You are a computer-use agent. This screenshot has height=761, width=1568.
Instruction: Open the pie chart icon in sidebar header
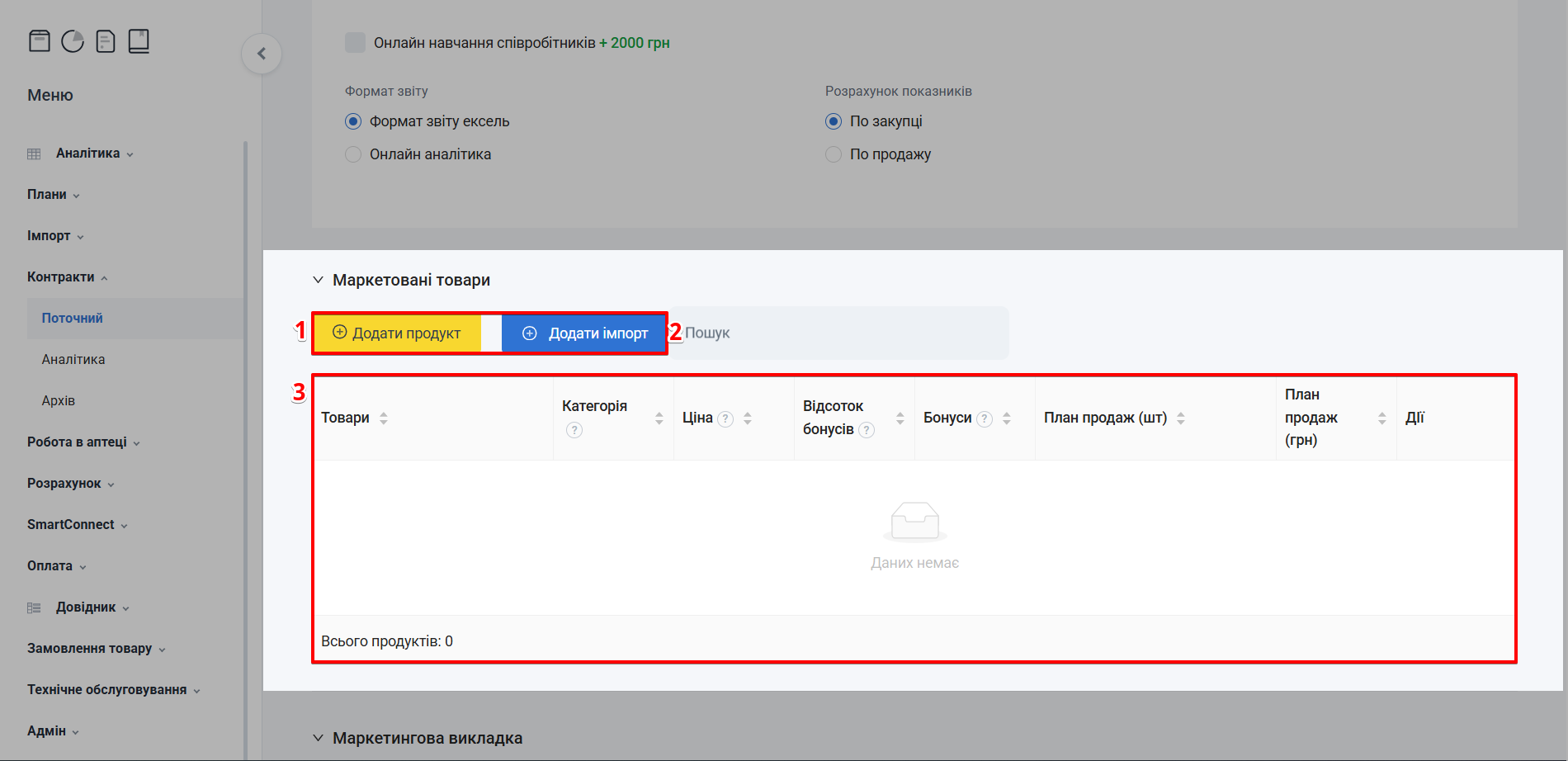click(73, 41)
